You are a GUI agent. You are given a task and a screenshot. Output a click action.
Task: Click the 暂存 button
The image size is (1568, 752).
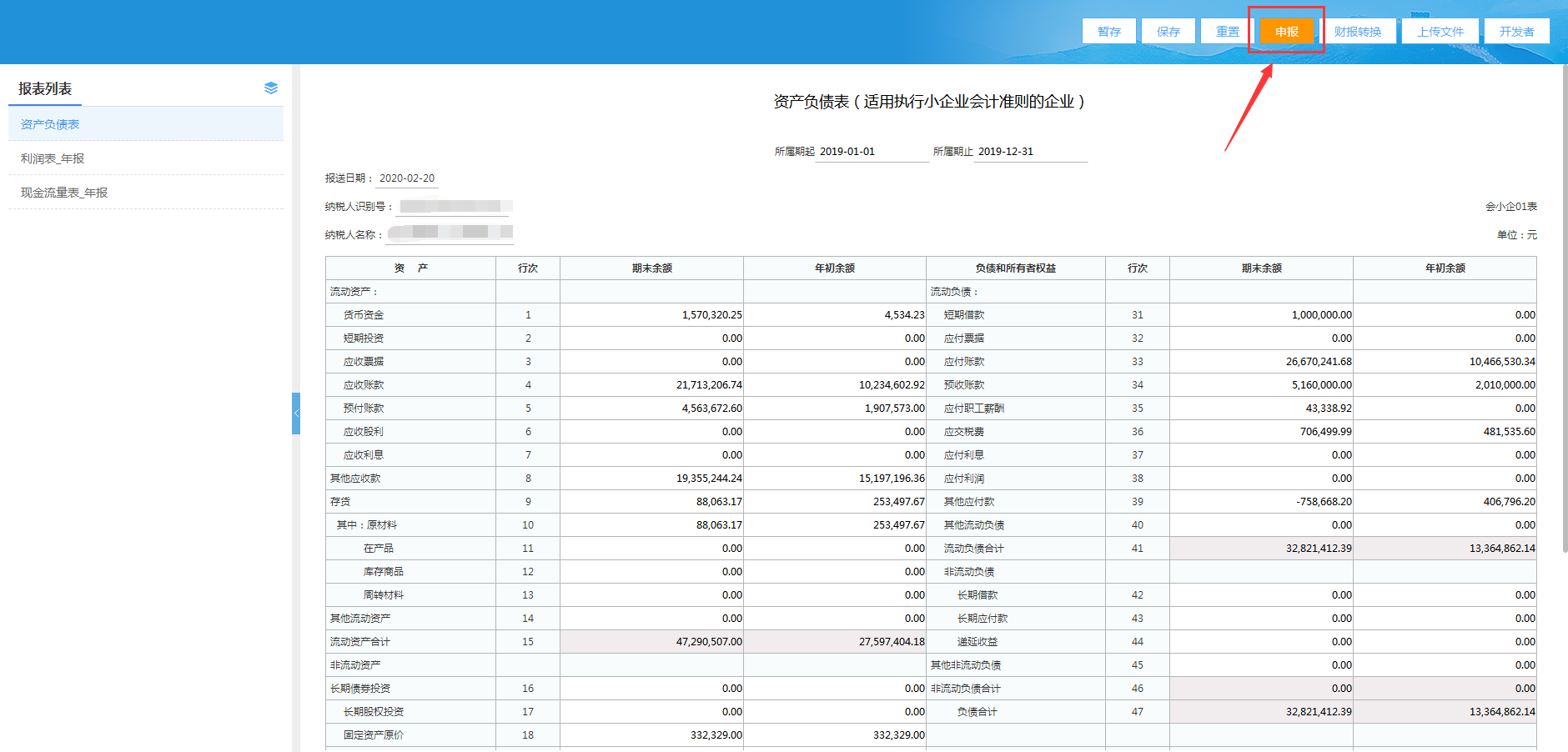click(x=1108, y=32)
